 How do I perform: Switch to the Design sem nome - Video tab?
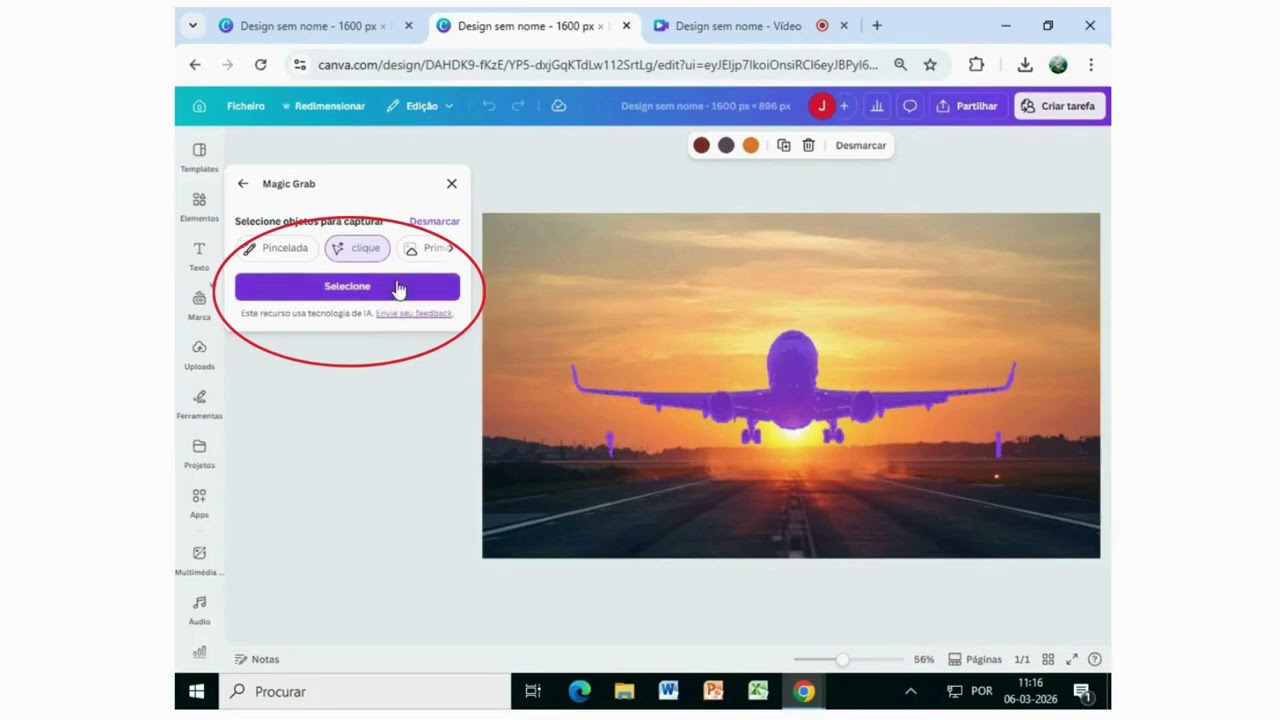click(738, 26)
